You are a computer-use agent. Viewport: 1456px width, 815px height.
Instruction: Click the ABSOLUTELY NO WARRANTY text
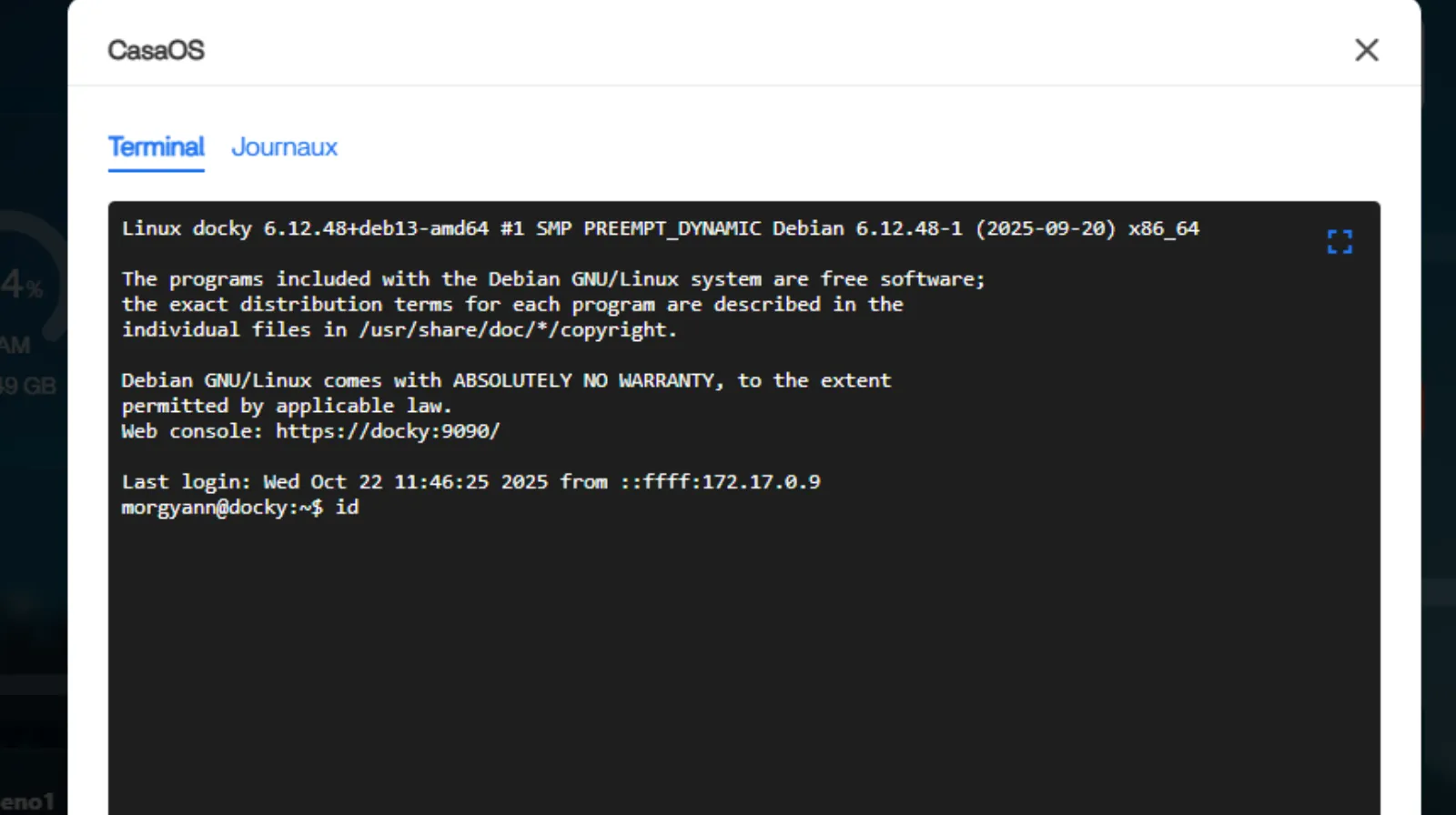coord(587,380)
